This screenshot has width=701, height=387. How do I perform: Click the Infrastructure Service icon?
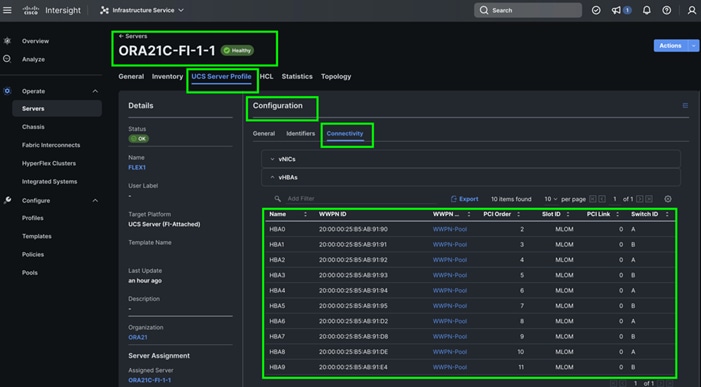pyautogui.click(x=105, y=10)
